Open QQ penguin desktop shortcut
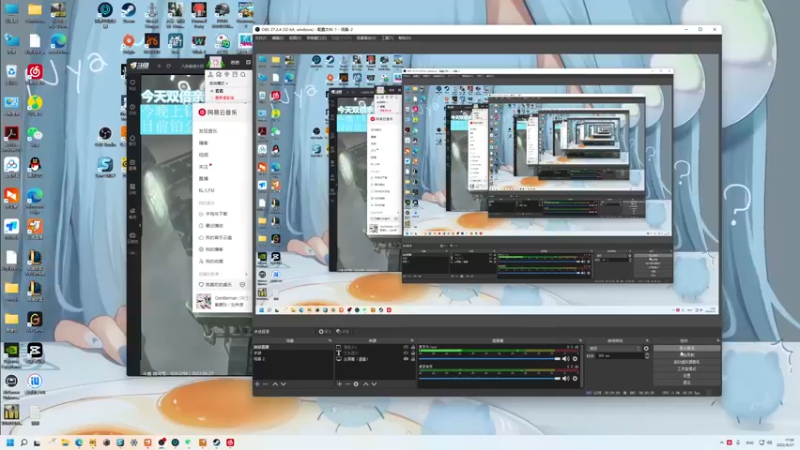800x450 pixels. point(34,167)
